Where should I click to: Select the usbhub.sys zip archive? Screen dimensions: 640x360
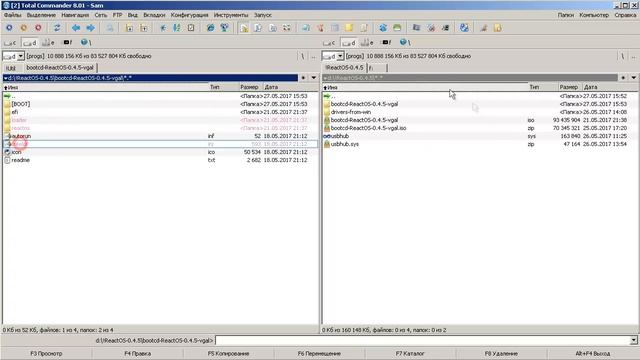click(480, 144)
